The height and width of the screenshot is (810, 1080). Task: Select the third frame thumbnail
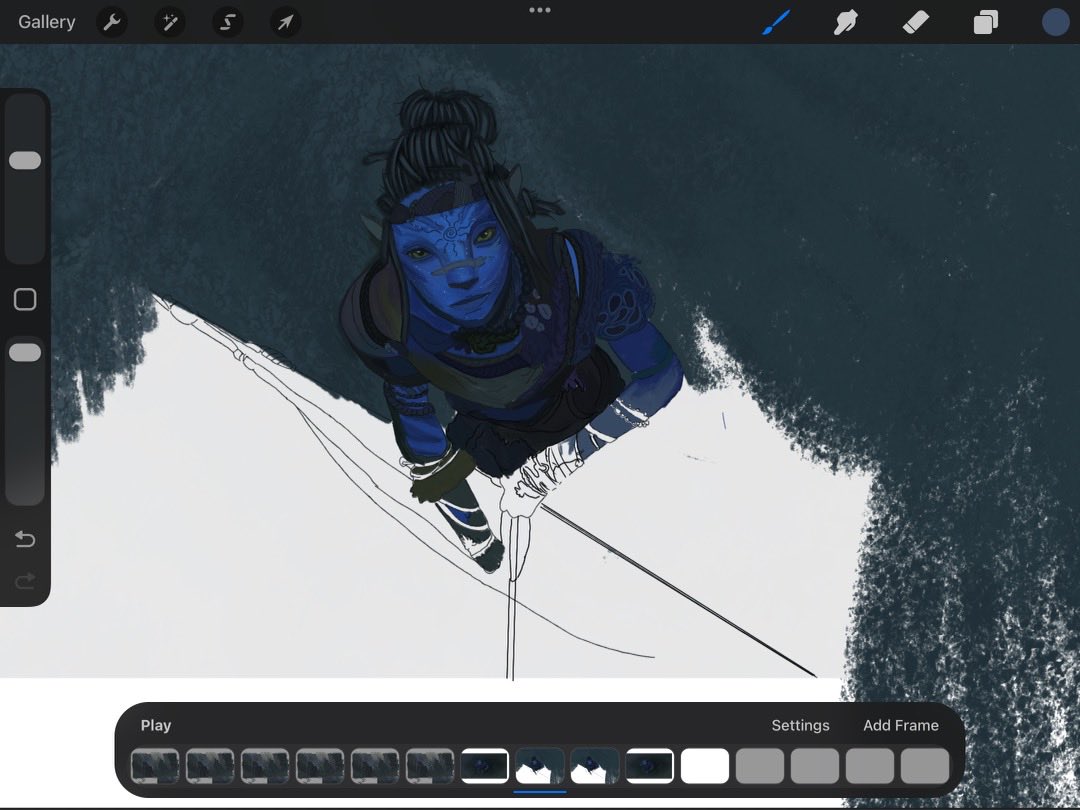[265, 766]
